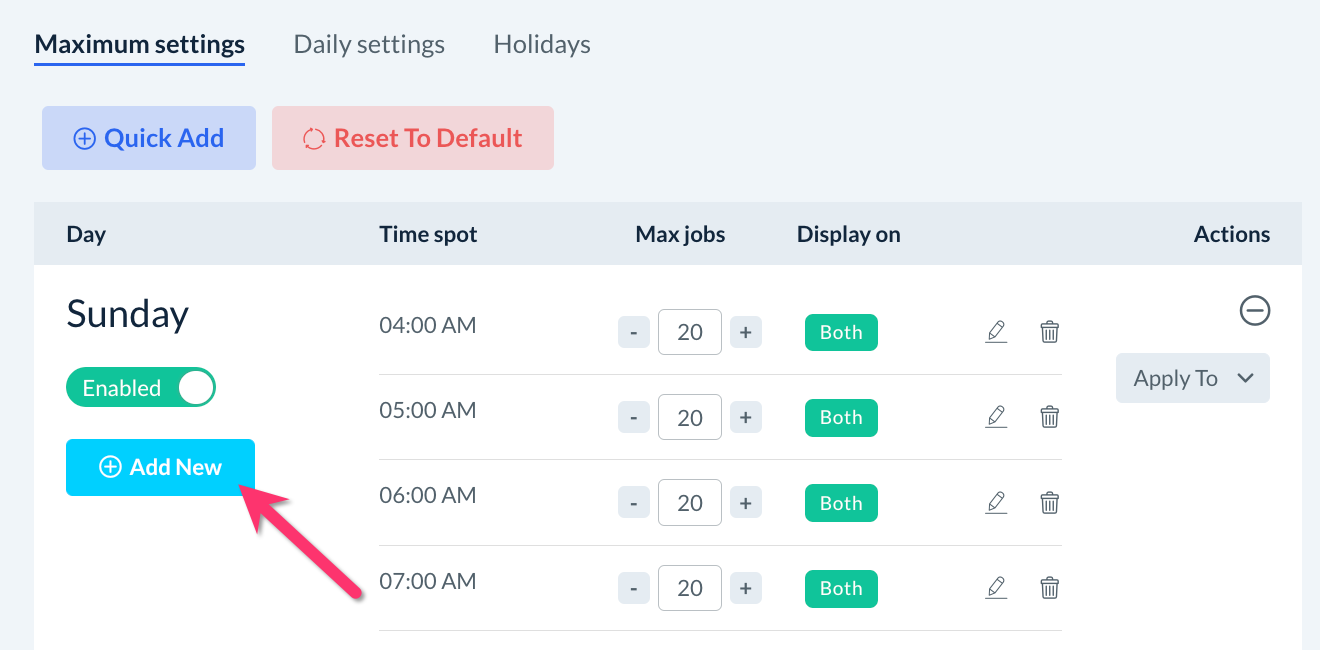Edit the 04:00 AM time spot
Screen dimensions: 1320x650
coord(996,332)
